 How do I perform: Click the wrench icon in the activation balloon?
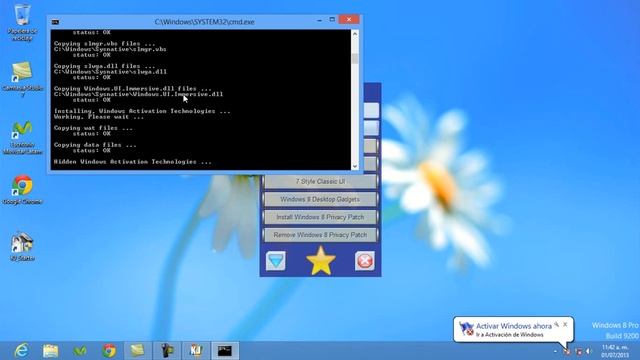pos(556,324)
